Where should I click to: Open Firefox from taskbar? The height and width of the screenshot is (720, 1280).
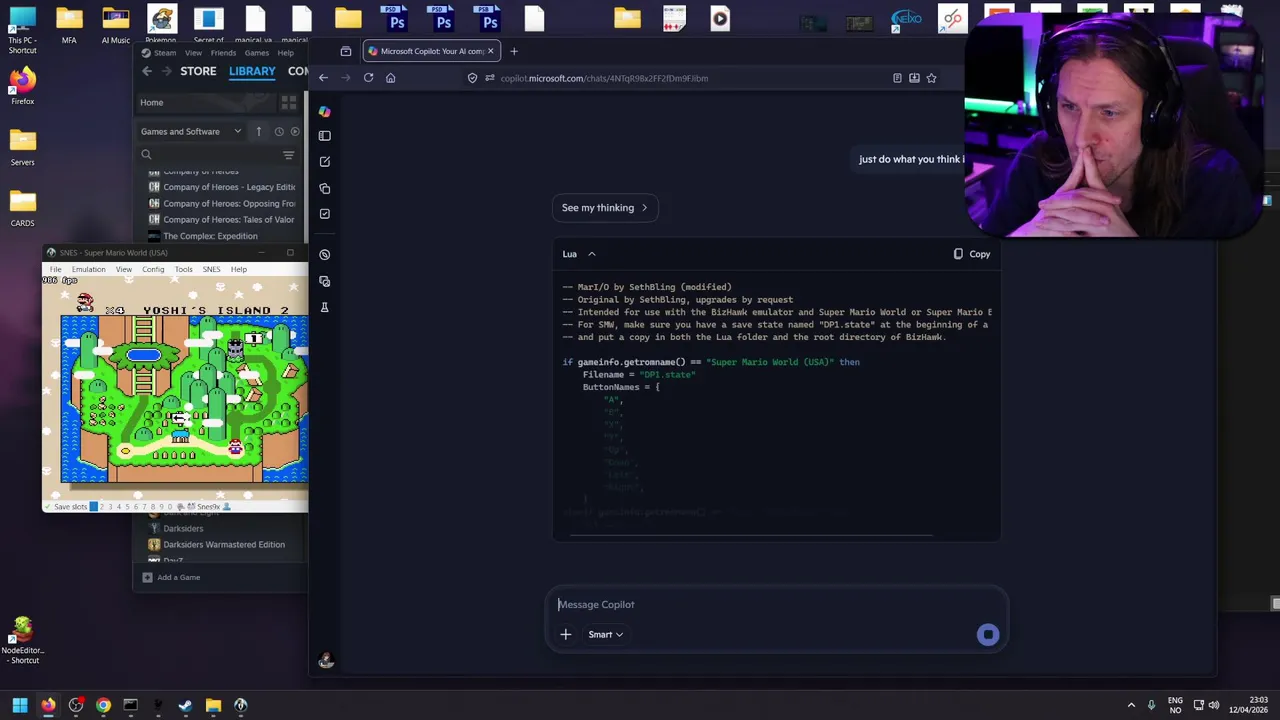[48, 705]
